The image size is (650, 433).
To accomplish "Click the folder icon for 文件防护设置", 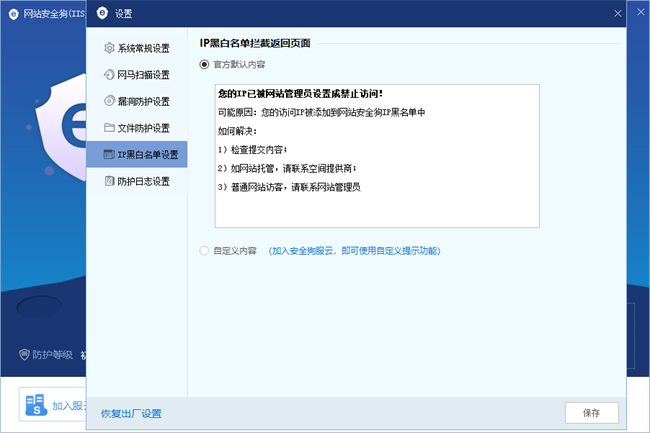I will pos(109,128).
